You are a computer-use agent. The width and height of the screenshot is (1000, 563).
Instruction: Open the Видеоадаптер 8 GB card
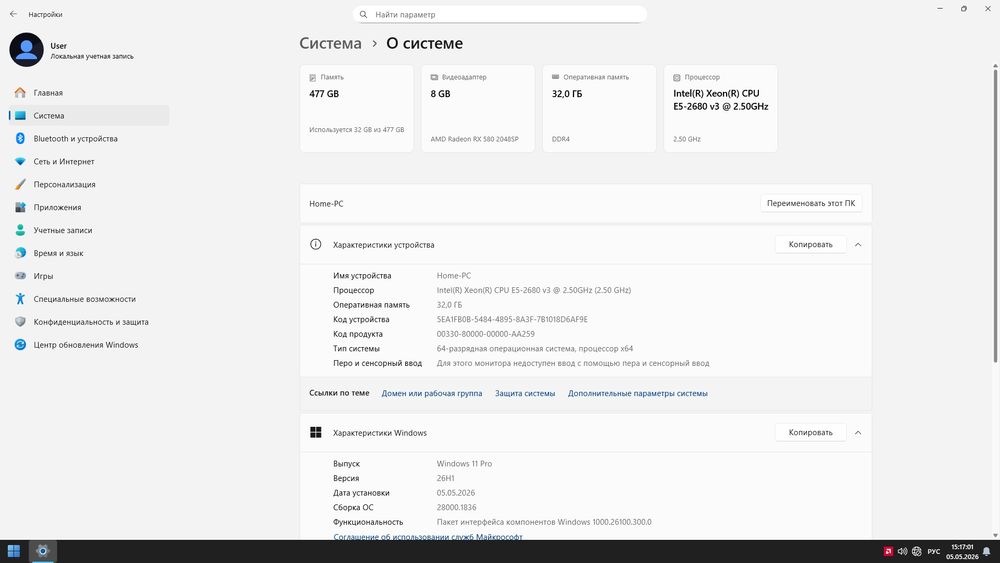coord(478,108)
